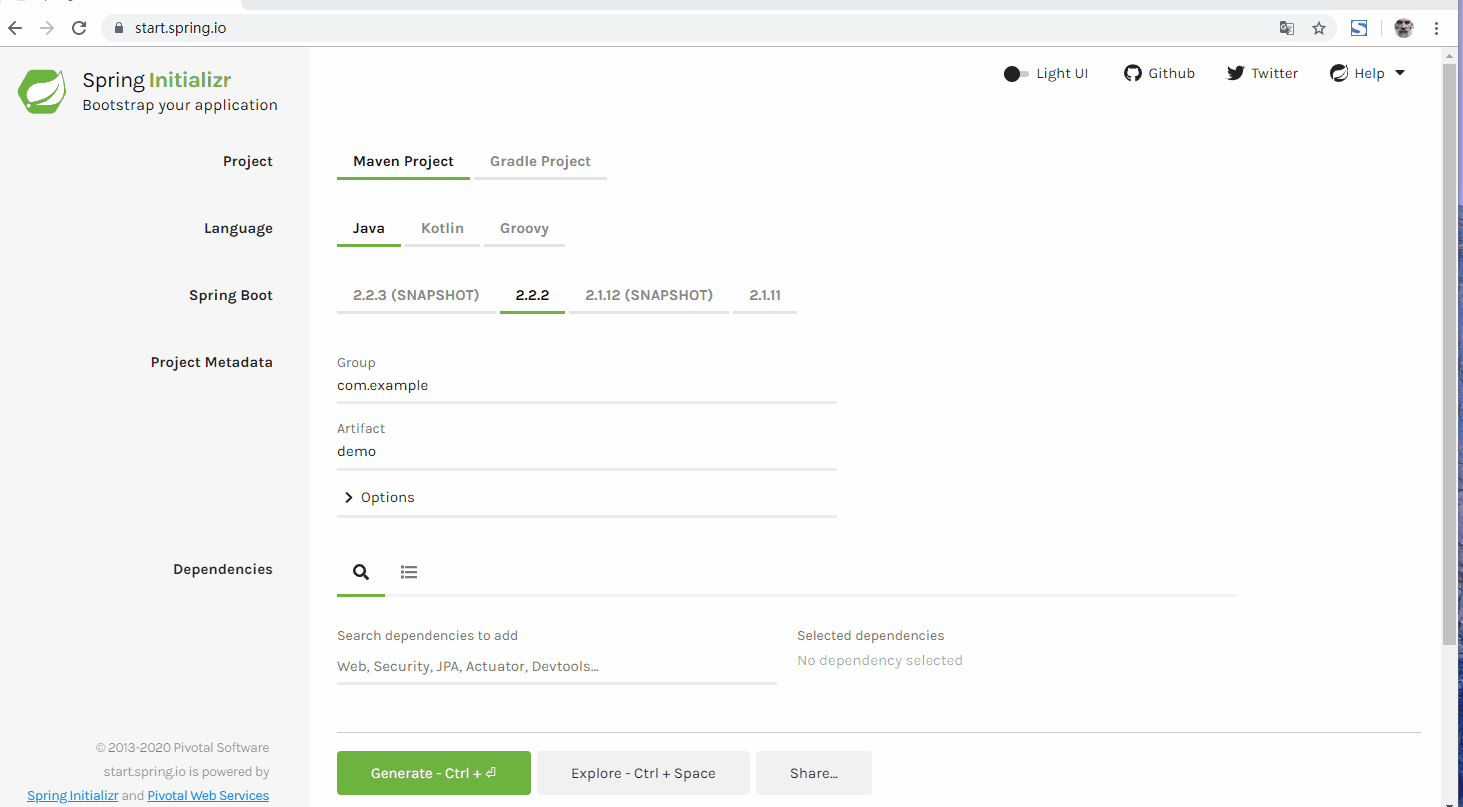
Task: Choose Java as the language
Action: [x=369, y=229]
